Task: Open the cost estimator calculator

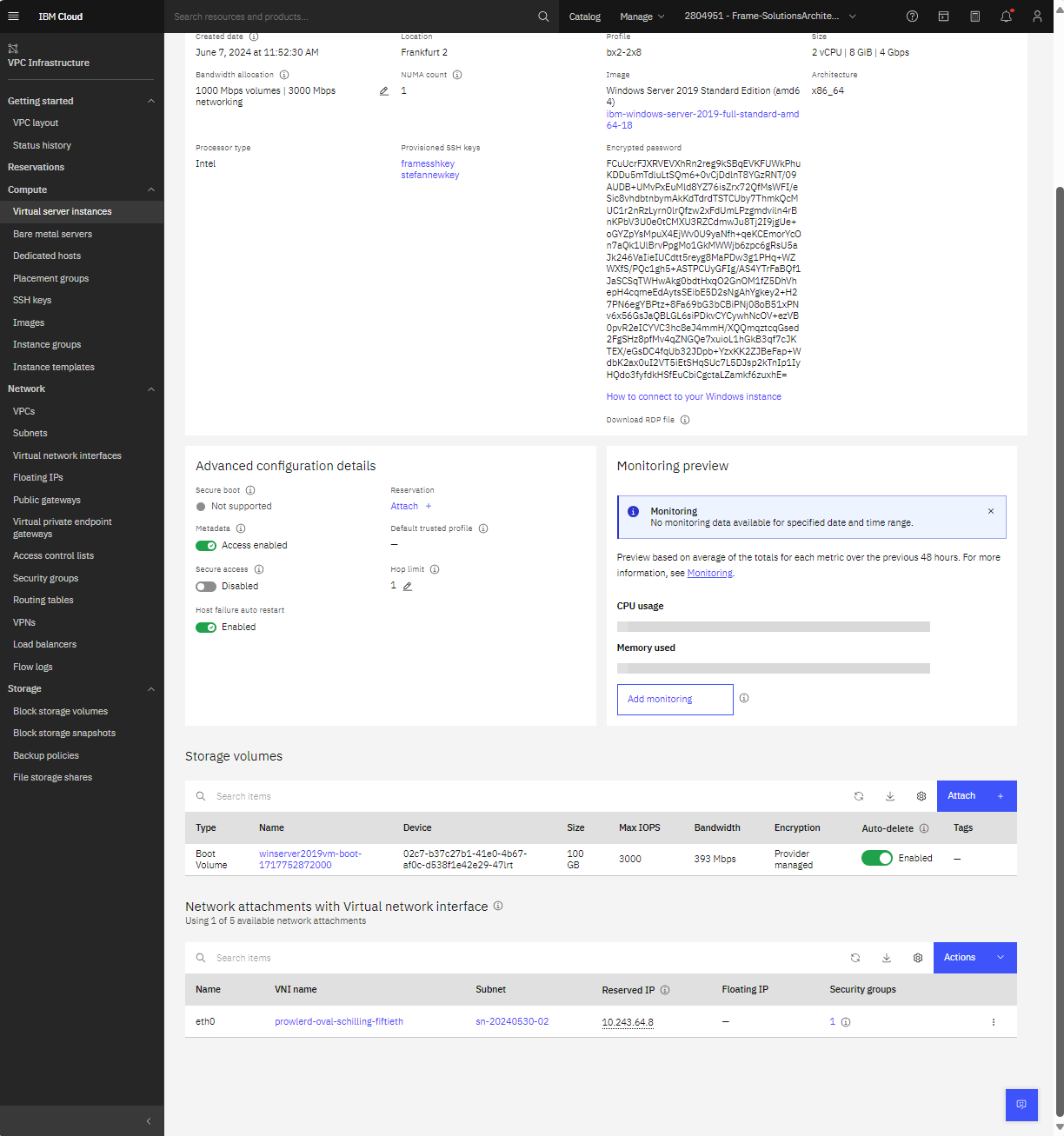Action: pyautogui.click(x=974, y=16)
